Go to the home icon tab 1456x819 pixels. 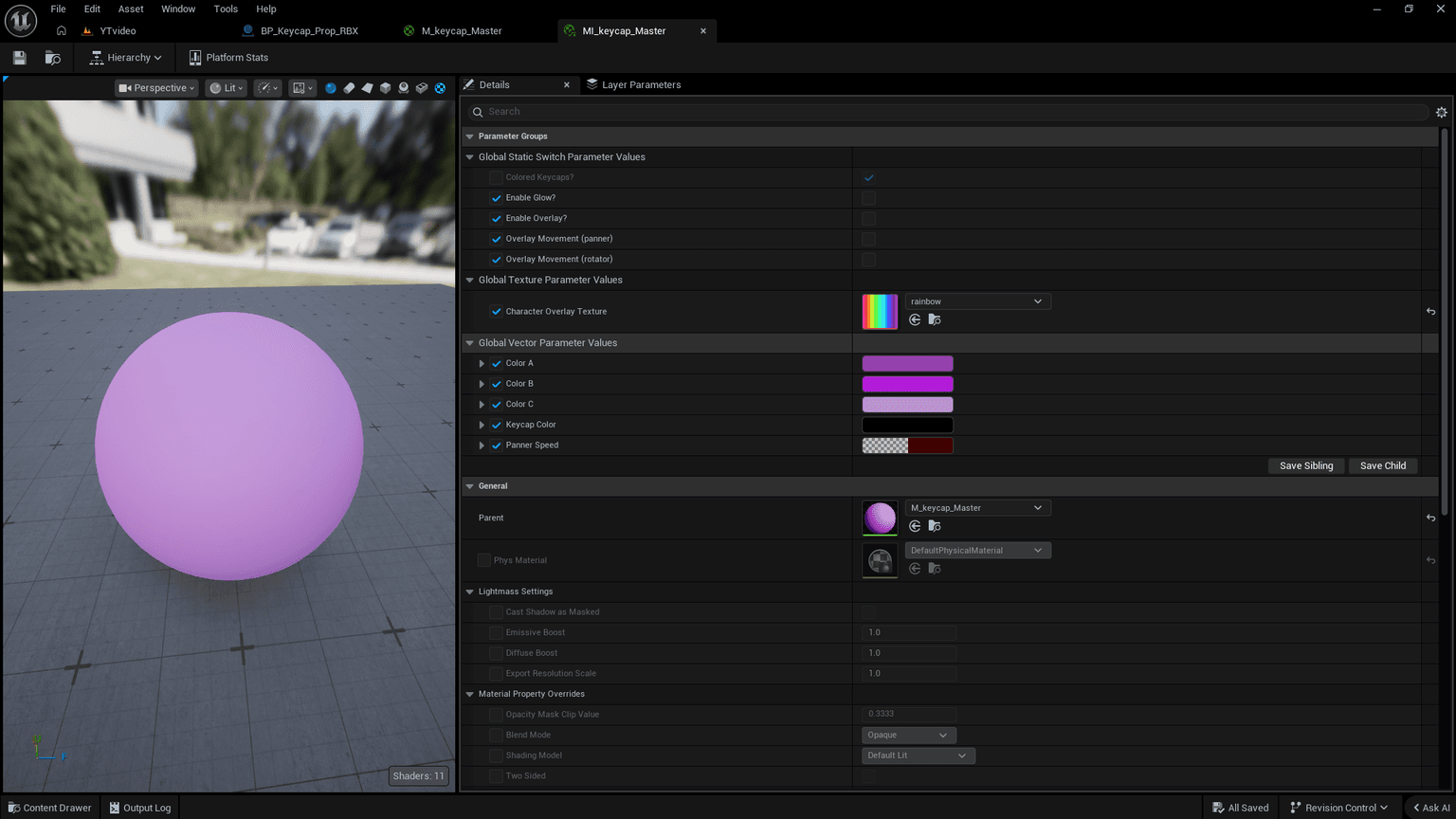click(x=62, y=30)
